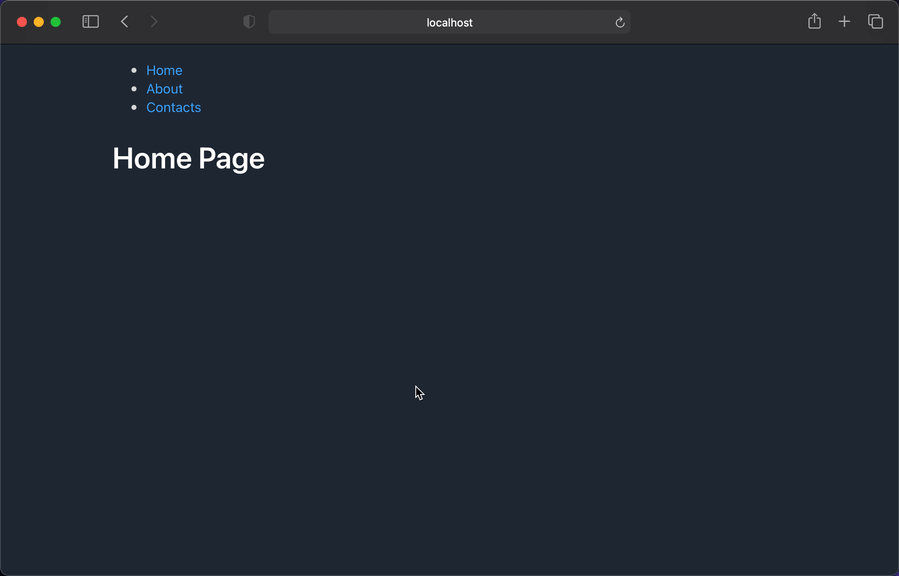Show the tab overview

click(x=875, y=22)
